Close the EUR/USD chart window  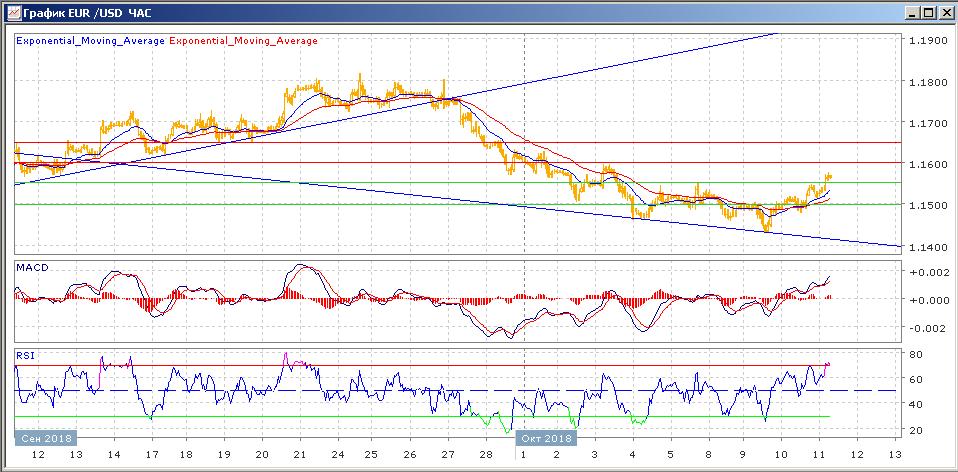(945, 13)
